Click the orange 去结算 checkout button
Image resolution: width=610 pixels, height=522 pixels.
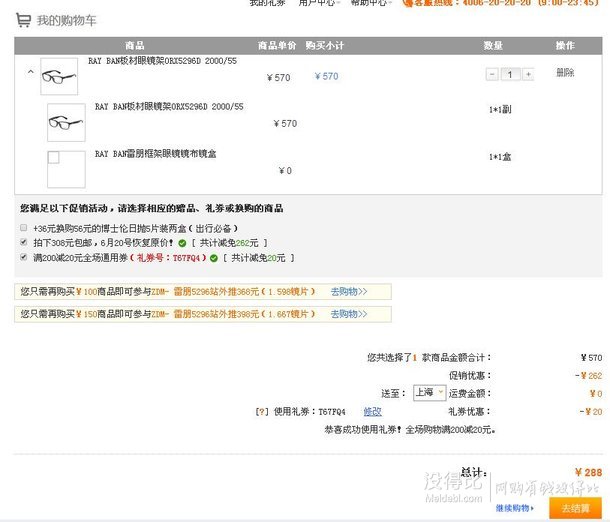pos(575,508)
